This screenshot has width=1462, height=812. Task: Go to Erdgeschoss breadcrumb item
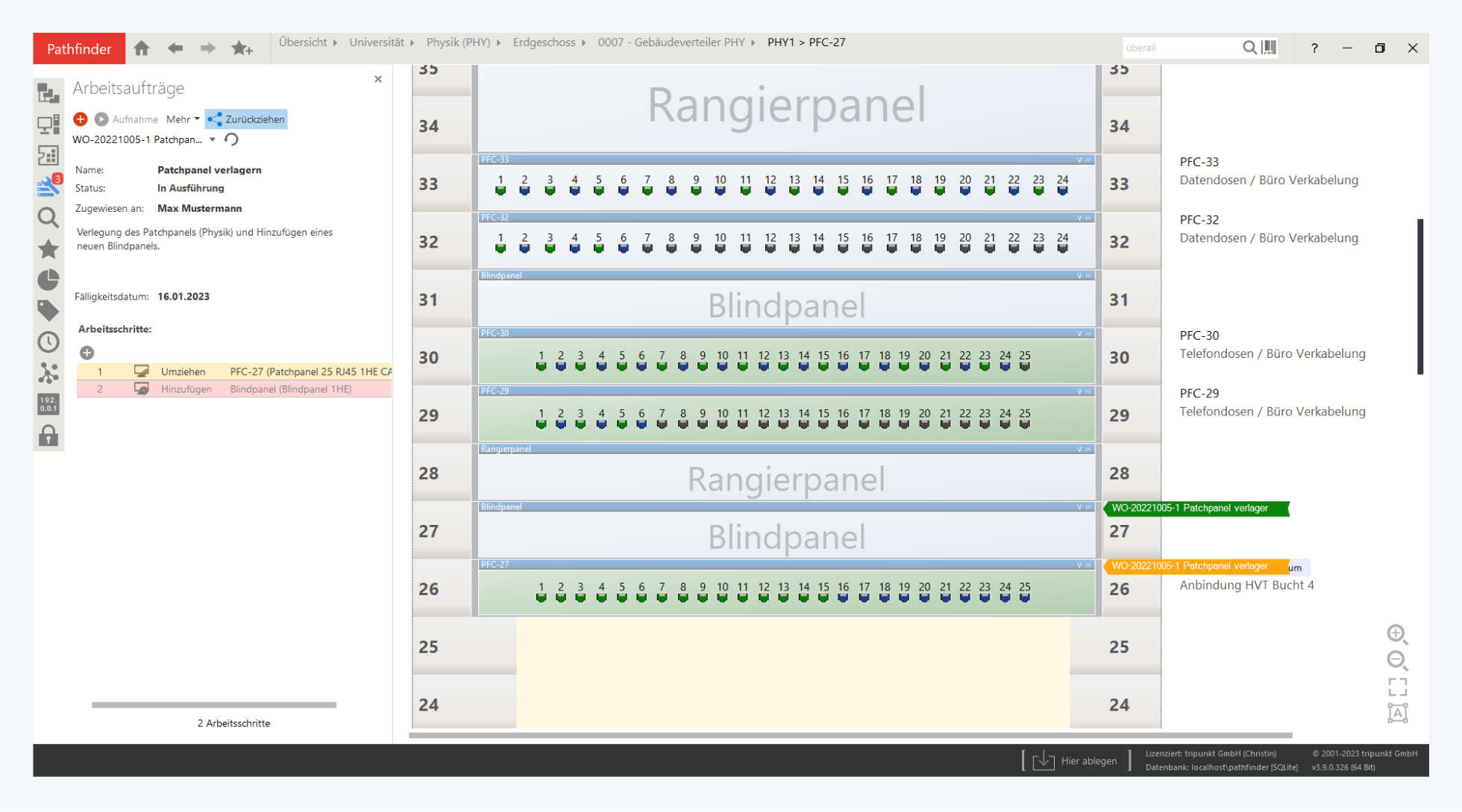click(x=544, y=43)
